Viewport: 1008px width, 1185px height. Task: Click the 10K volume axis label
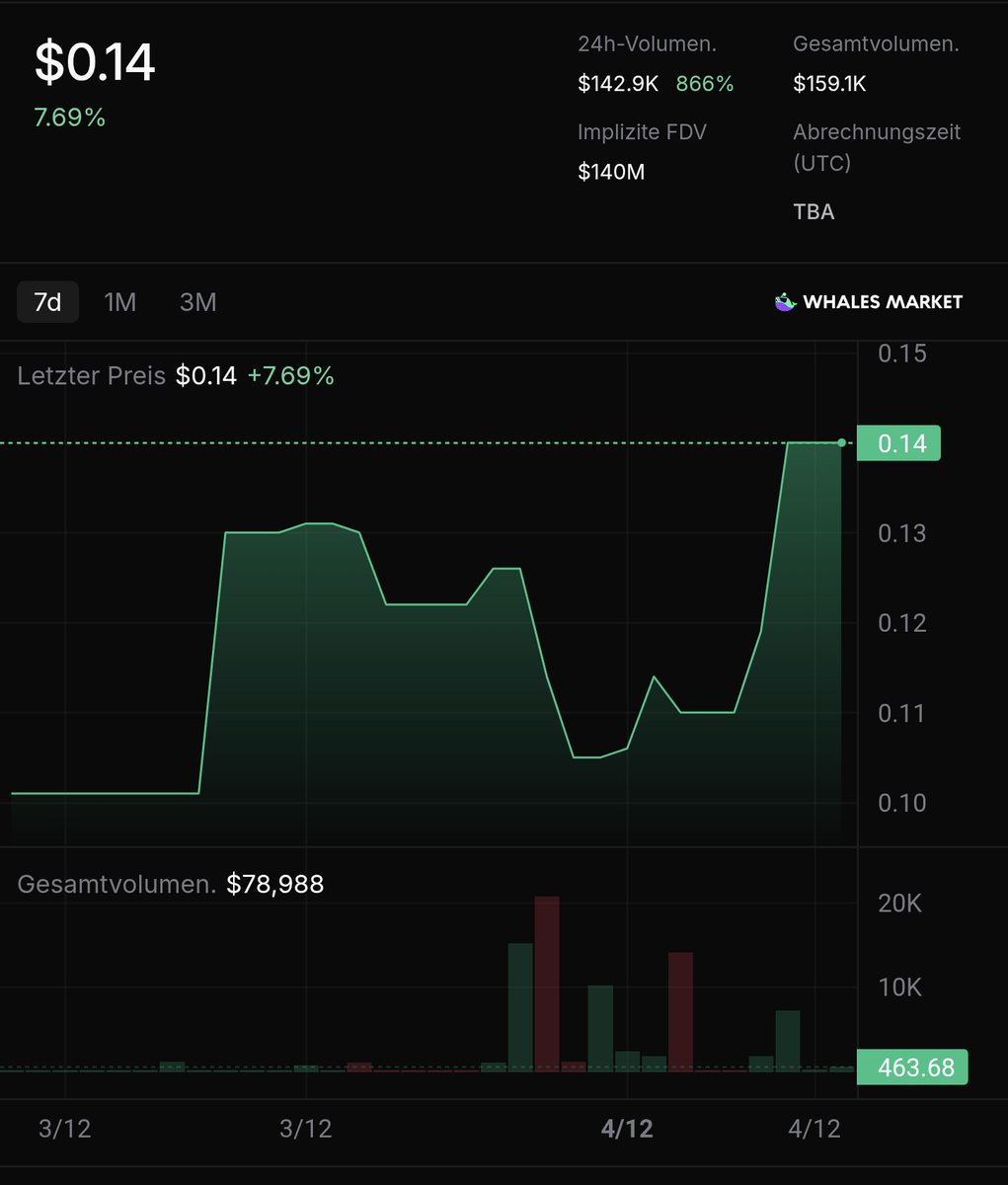click(x=899, y=987)
